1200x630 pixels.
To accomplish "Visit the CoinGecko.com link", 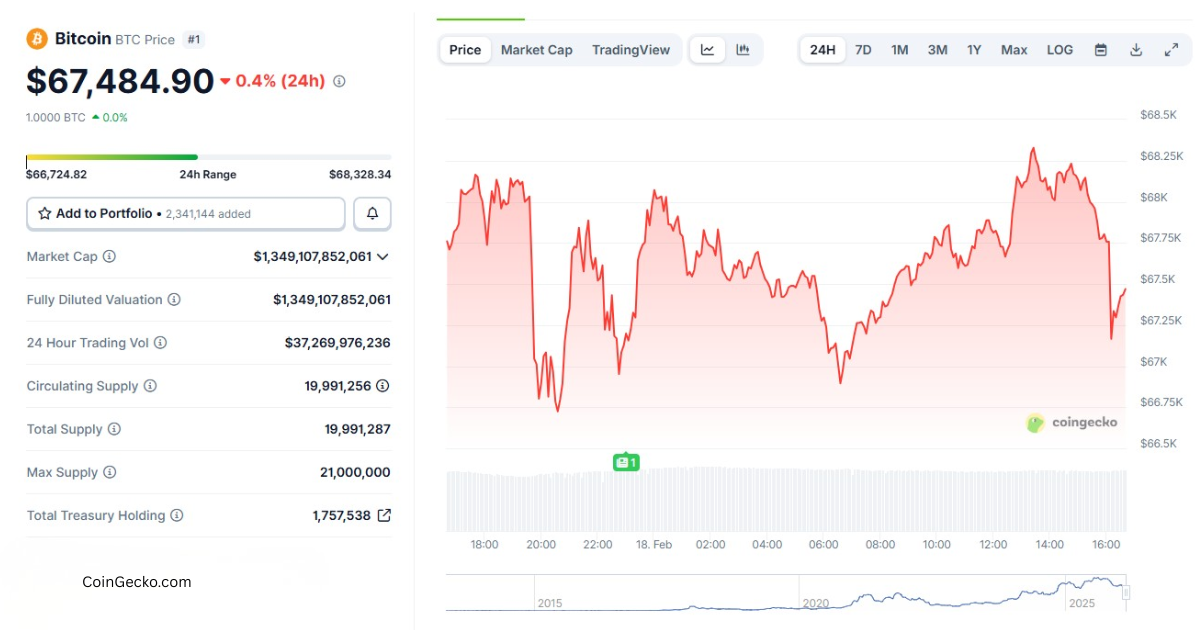I will coord(135,581).
